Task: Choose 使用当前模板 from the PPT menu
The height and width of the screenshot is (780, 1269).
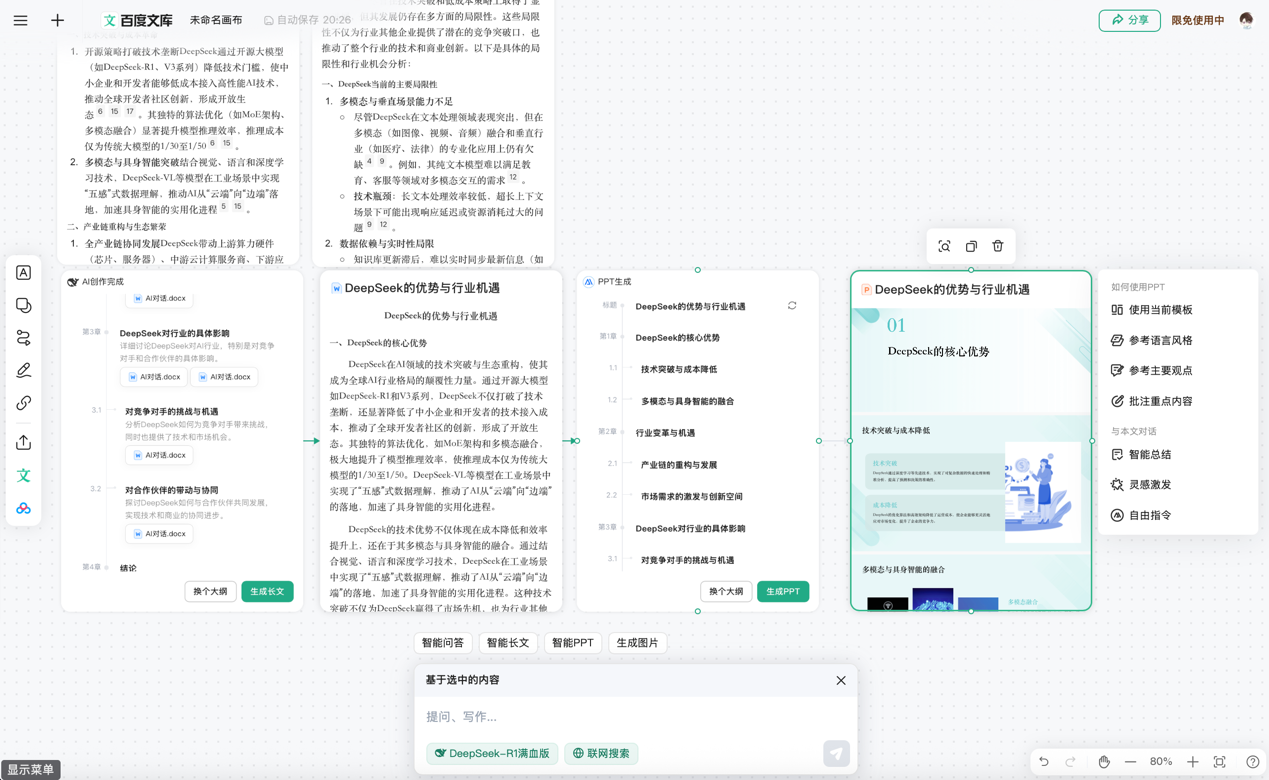Action: pyautogui.click(x=1152, y=310)
